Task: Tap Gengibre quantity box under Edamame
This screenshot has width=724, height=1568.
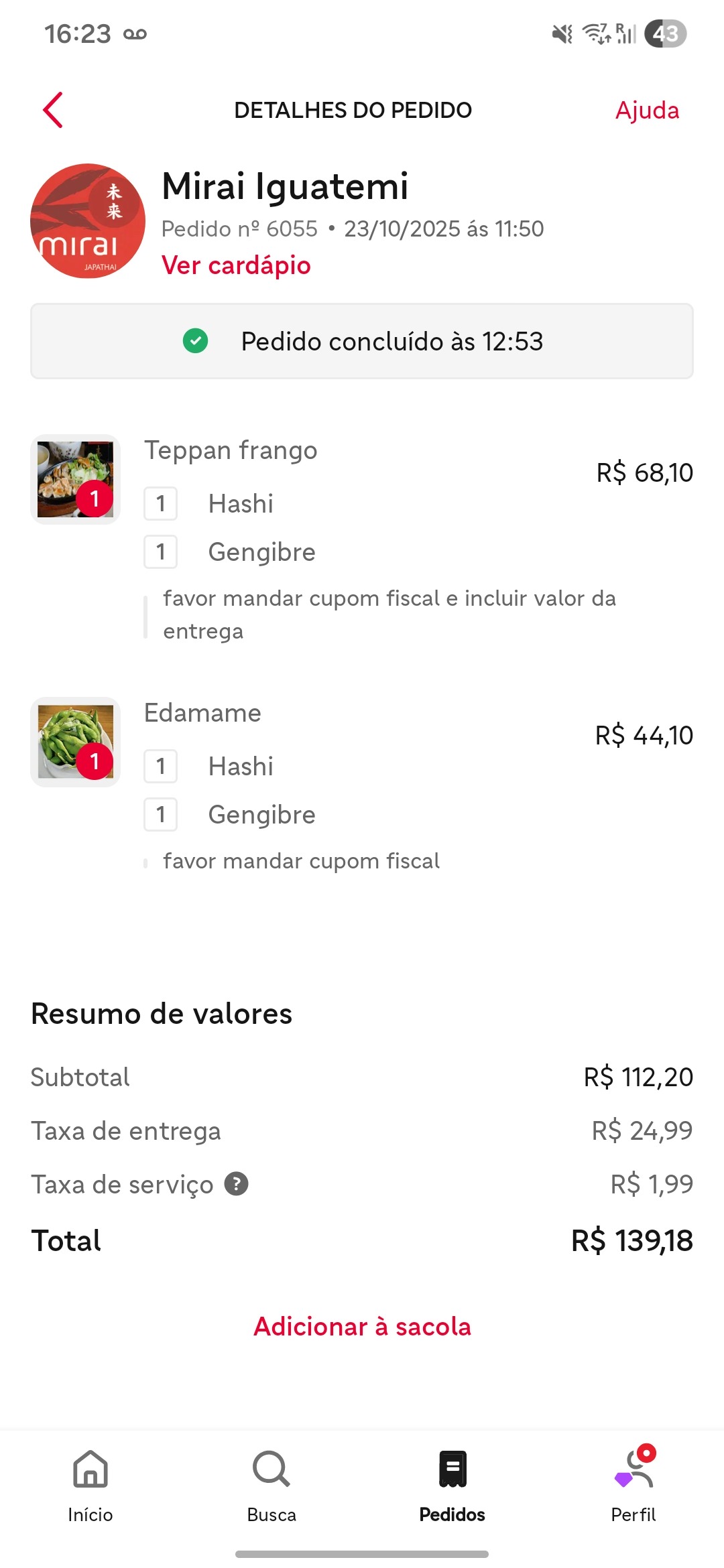Action: point(161,815)
